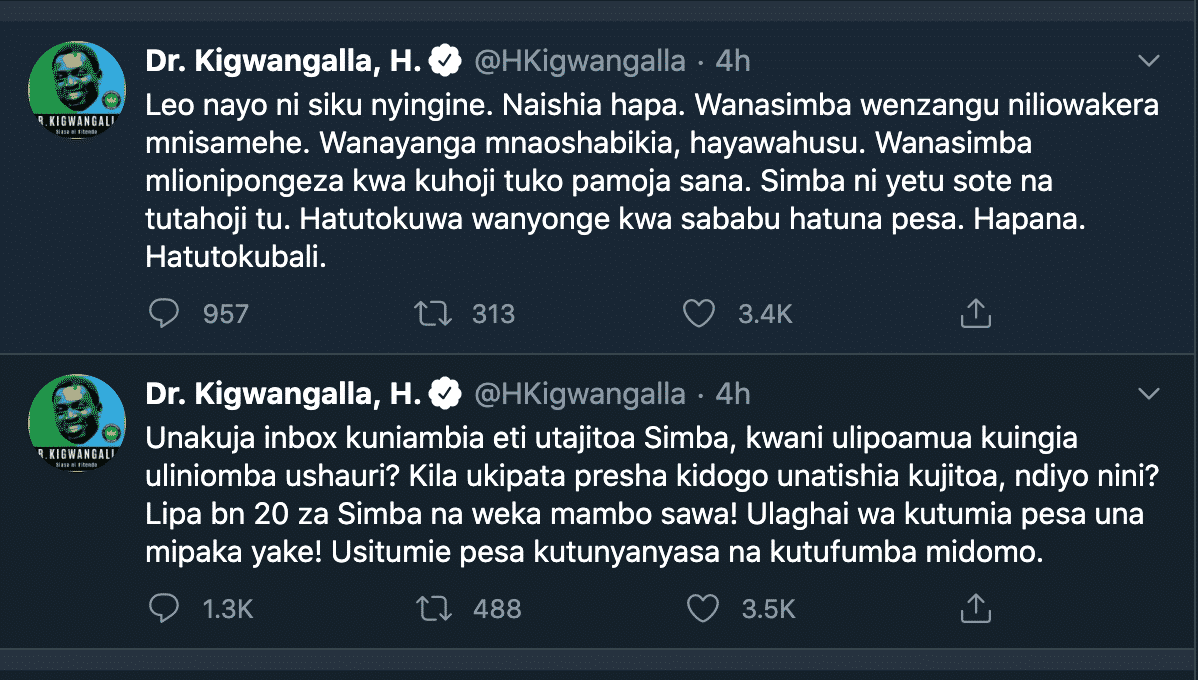Click @HKigwangalla handle on the first tweet

point(579,62)
